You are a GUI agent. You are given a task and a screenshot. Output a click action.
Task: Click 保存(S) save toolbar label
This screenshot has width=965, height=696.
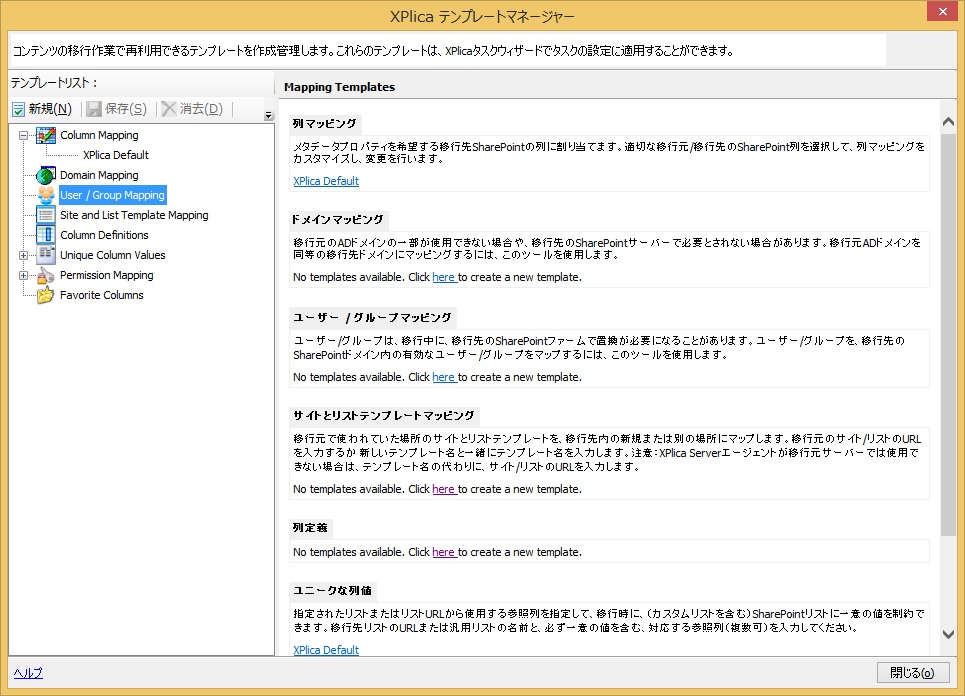pyautogui.click(x=126, y=109)
